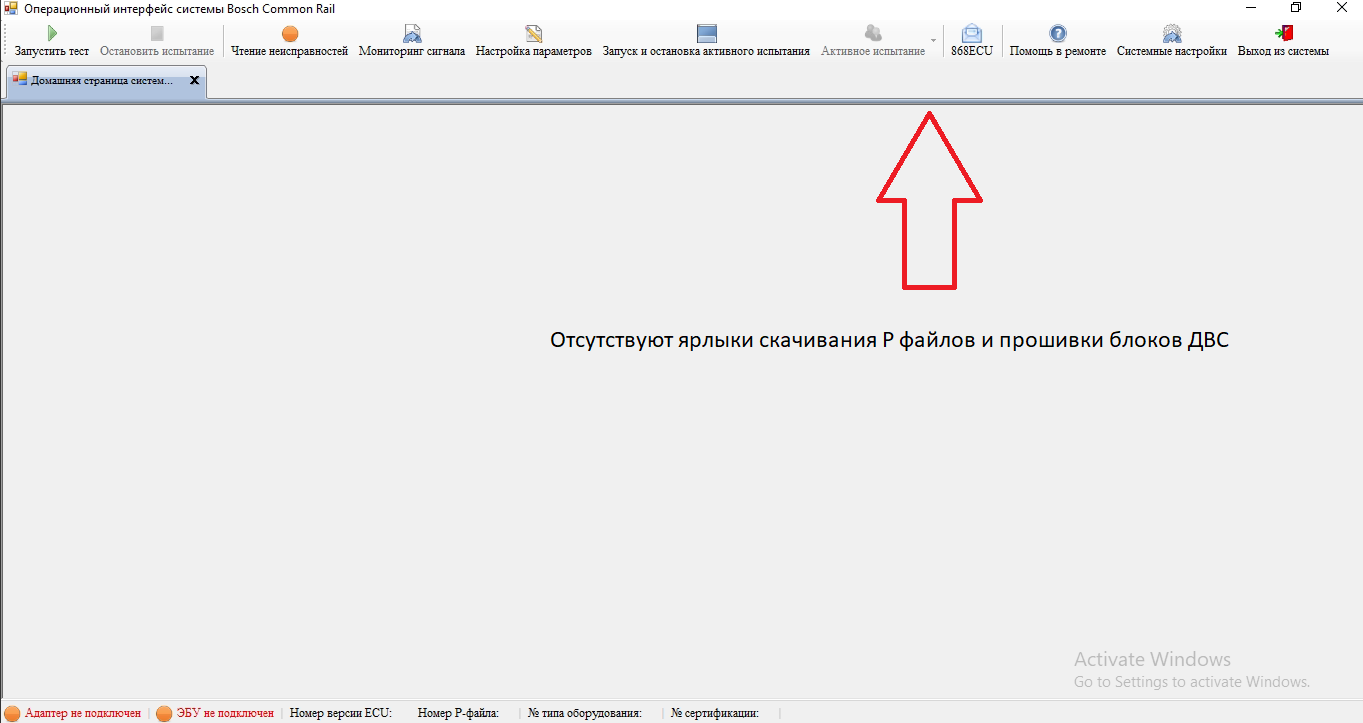Viewport: 1363px width, 723px height.
Task: Open Чтение неисправностей fault reading
Action: click(290, 41)
